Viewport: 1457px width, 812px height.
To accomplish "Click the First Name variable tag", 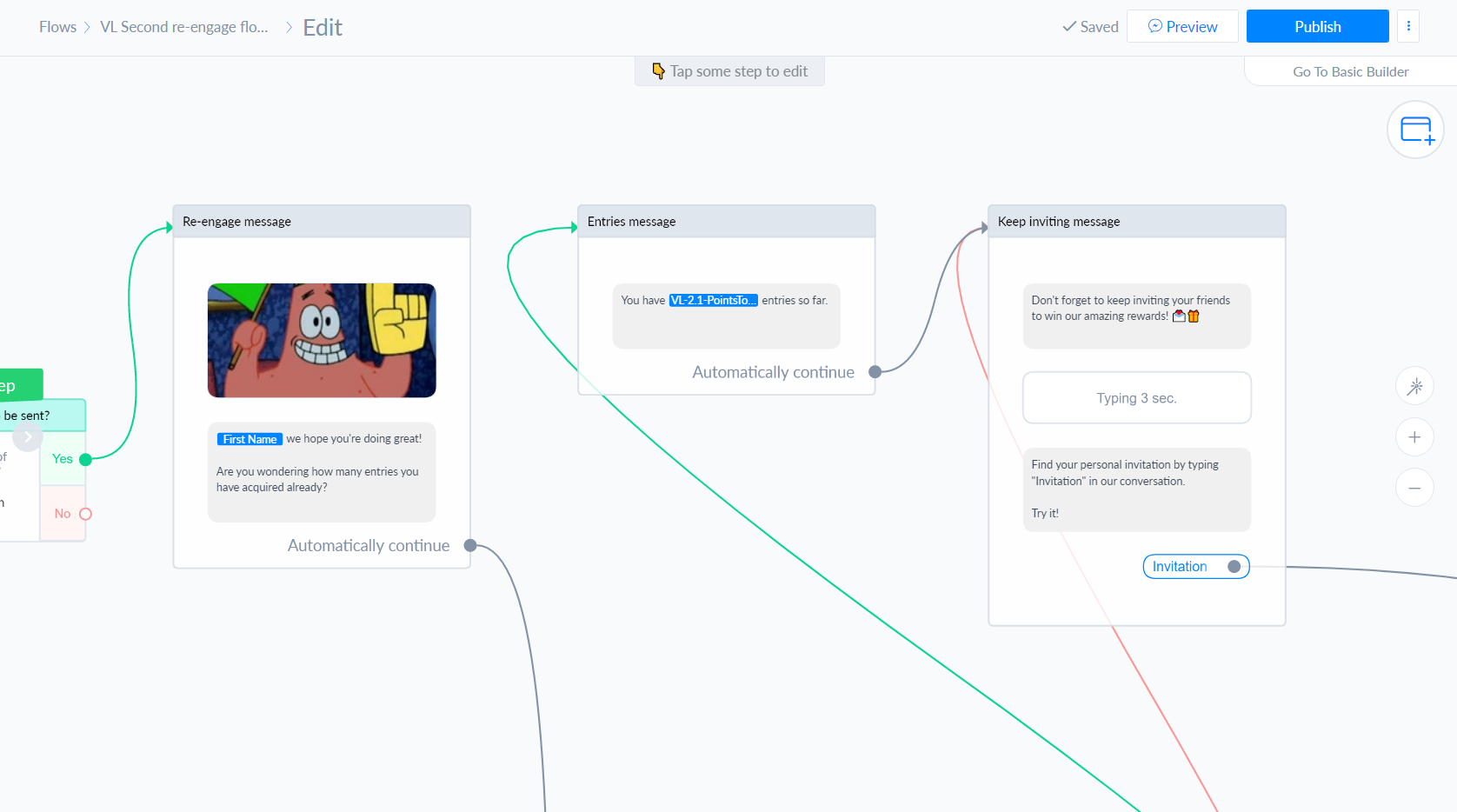I will pos(249,439).
